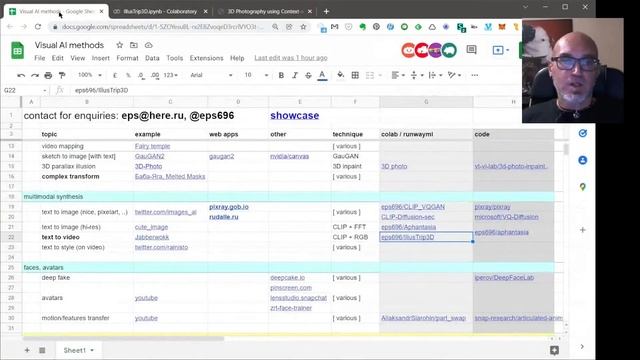Open the Extensions menu
The width and height of the screenshot is (640, 360).
[207, 58]
